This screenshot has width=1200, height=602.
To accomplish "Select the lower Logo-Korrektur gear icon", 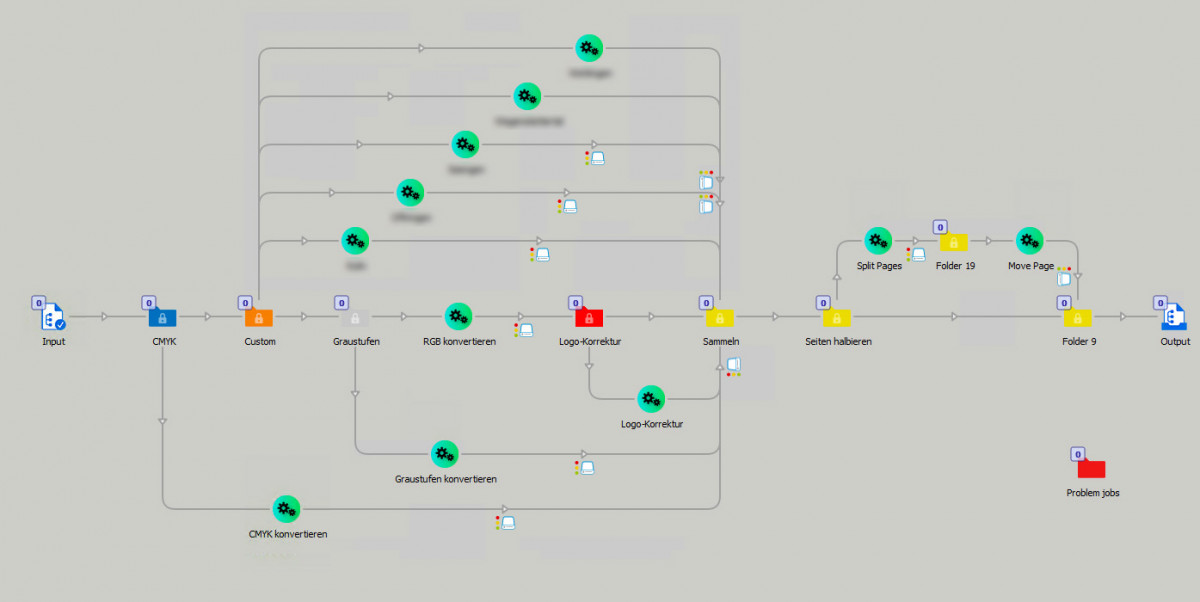I will (x=651, y=398).
